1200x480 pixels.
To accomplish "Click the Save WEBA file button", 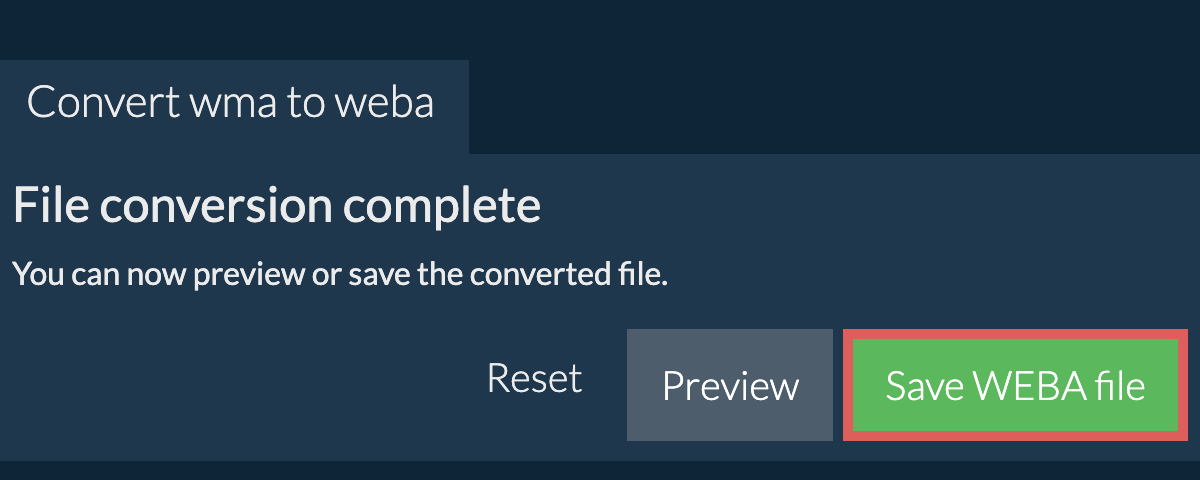I will click(1015, 386).
